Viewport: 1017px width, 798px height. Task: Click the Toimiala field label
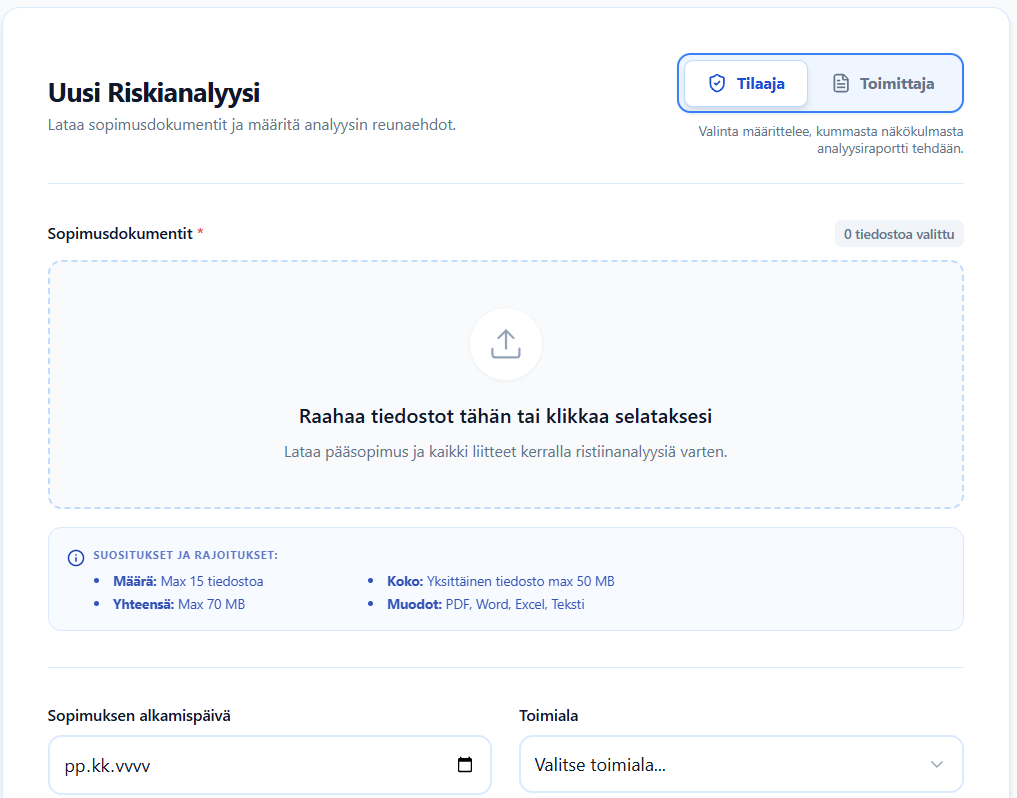tap(549, 716)
